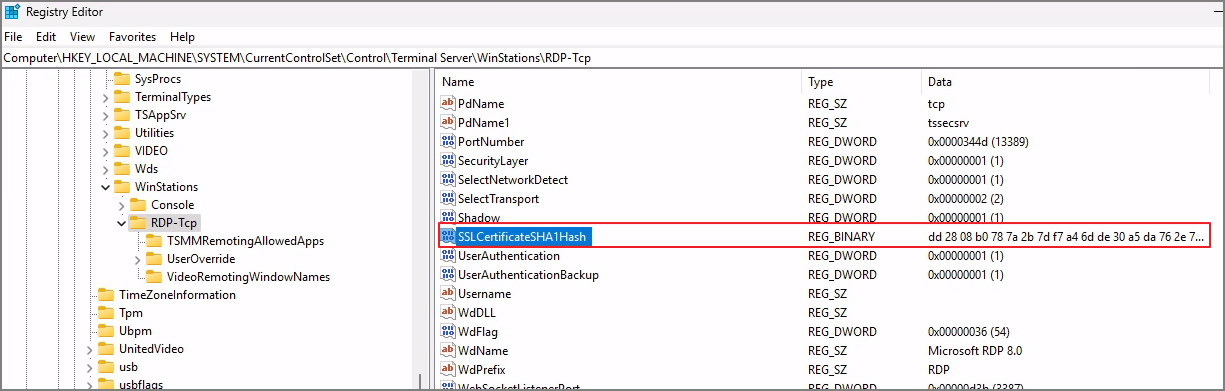Select the PdName1 value name
Image resolution: width=1225 pixels, height=391 pixels.
click(x=484, y=123)
